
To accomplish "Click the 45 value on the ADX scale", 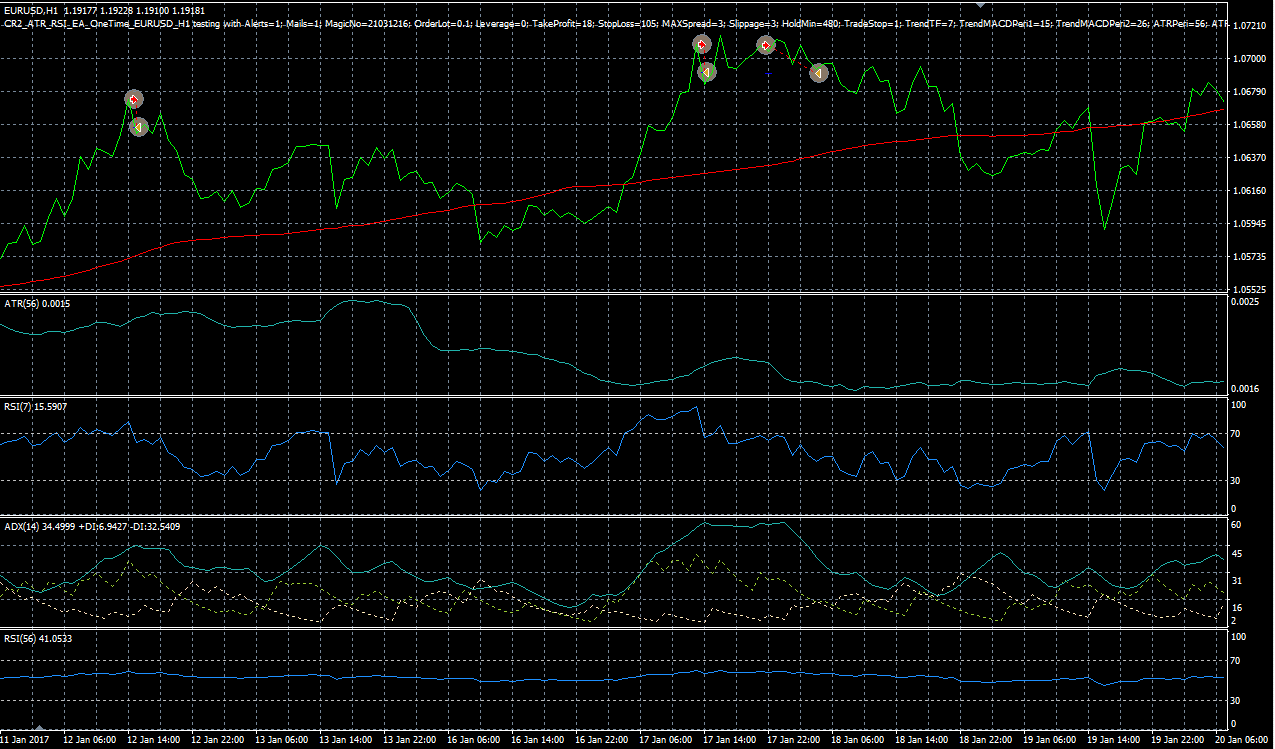I will [x=1237, y=553].
